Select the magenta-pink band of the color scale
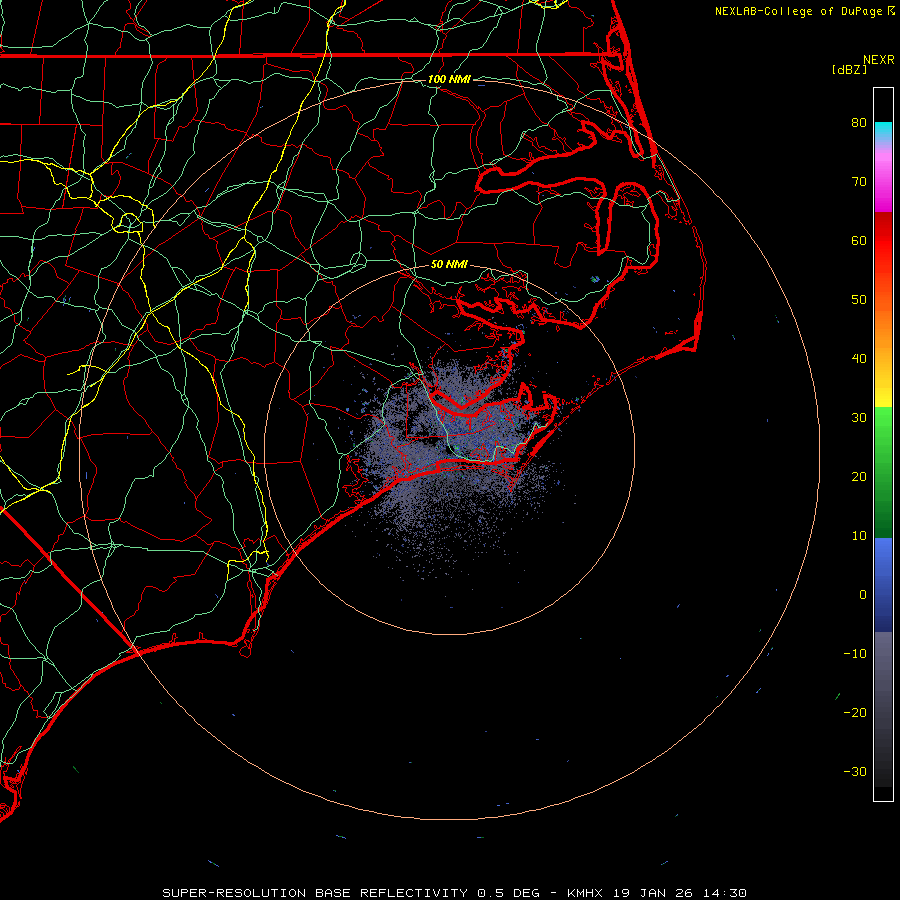Image resolution: width=900 pixels, height=900 pixels. (x=883, y=178)
